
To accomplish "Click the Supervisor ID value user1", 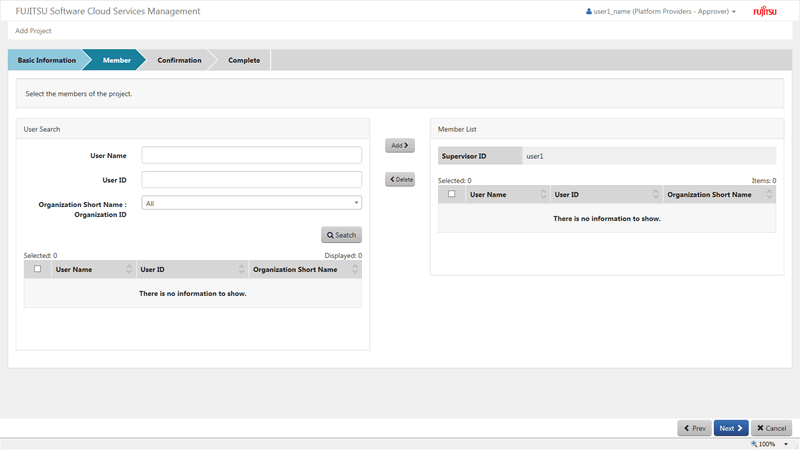I will coord(535,156).
